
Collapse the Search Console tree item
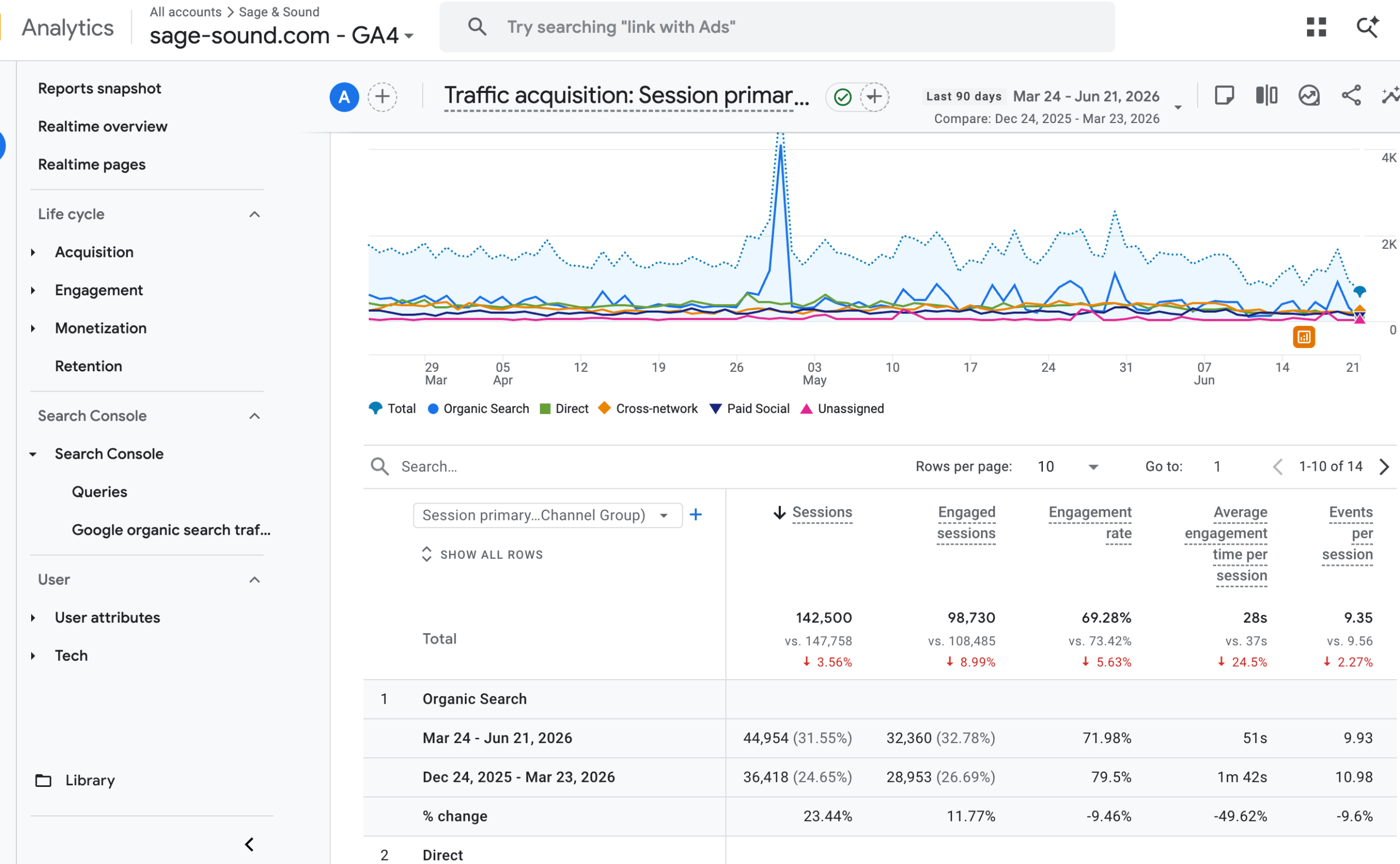[33, 454]
